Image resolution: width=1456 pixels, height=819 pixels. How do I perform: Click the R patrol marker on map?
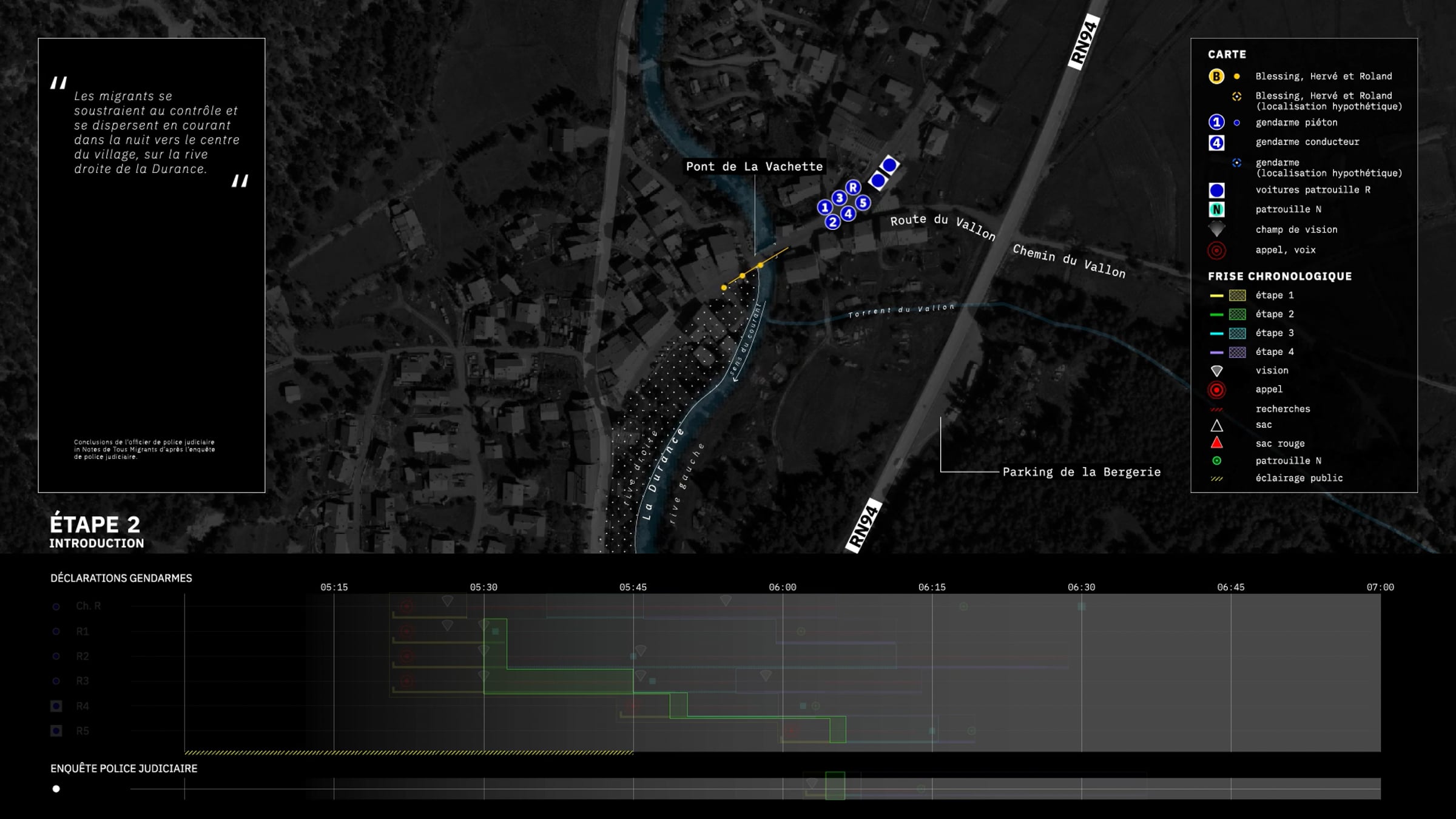click(853, 187)
